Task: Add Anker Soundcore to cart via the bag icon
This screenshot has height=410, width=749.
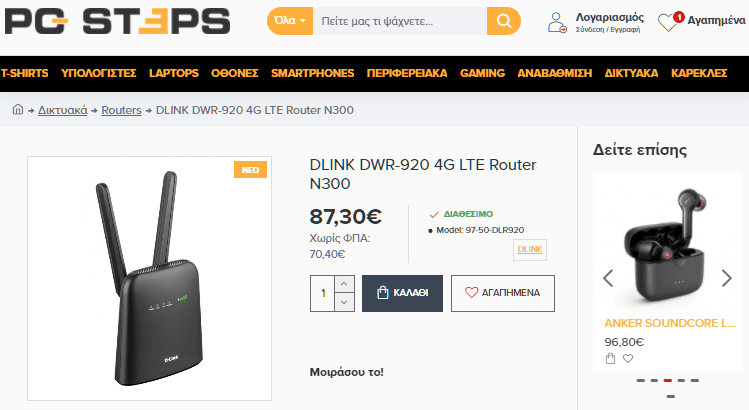Action: (610, 358)
